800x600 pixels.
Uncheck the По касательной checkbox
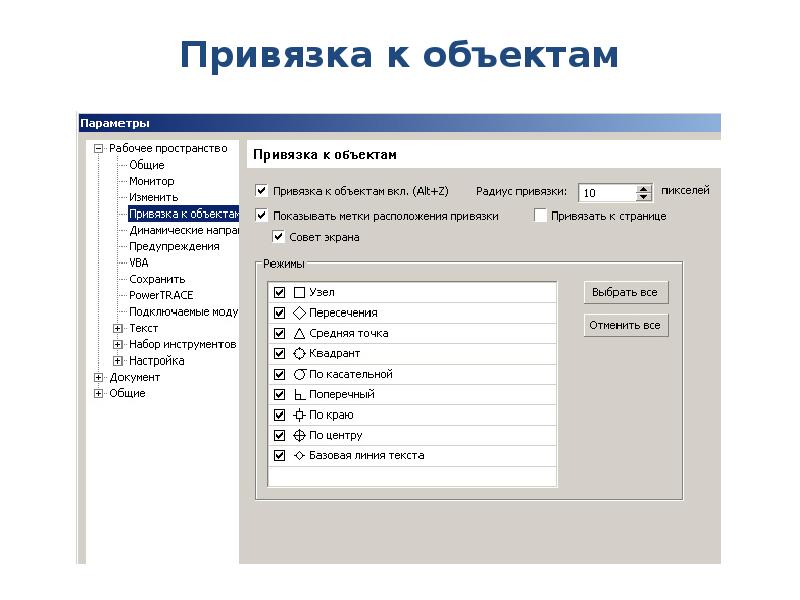point(279,374)
